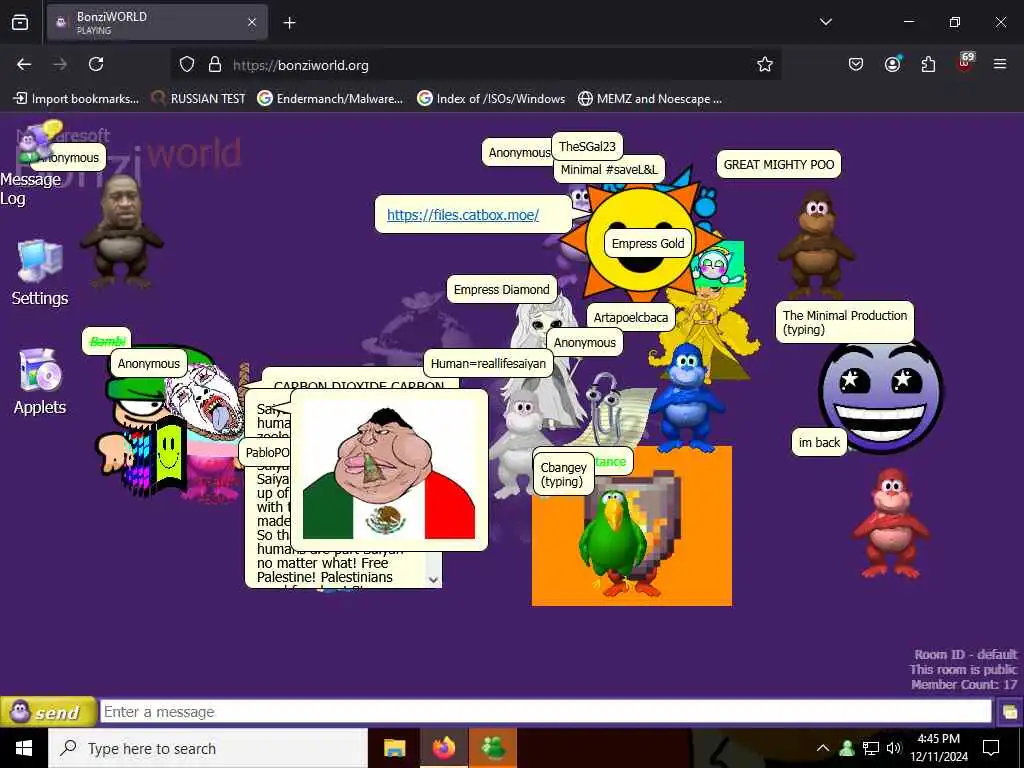Click the Minimal #saveL&L name tag

click(609, 169)
